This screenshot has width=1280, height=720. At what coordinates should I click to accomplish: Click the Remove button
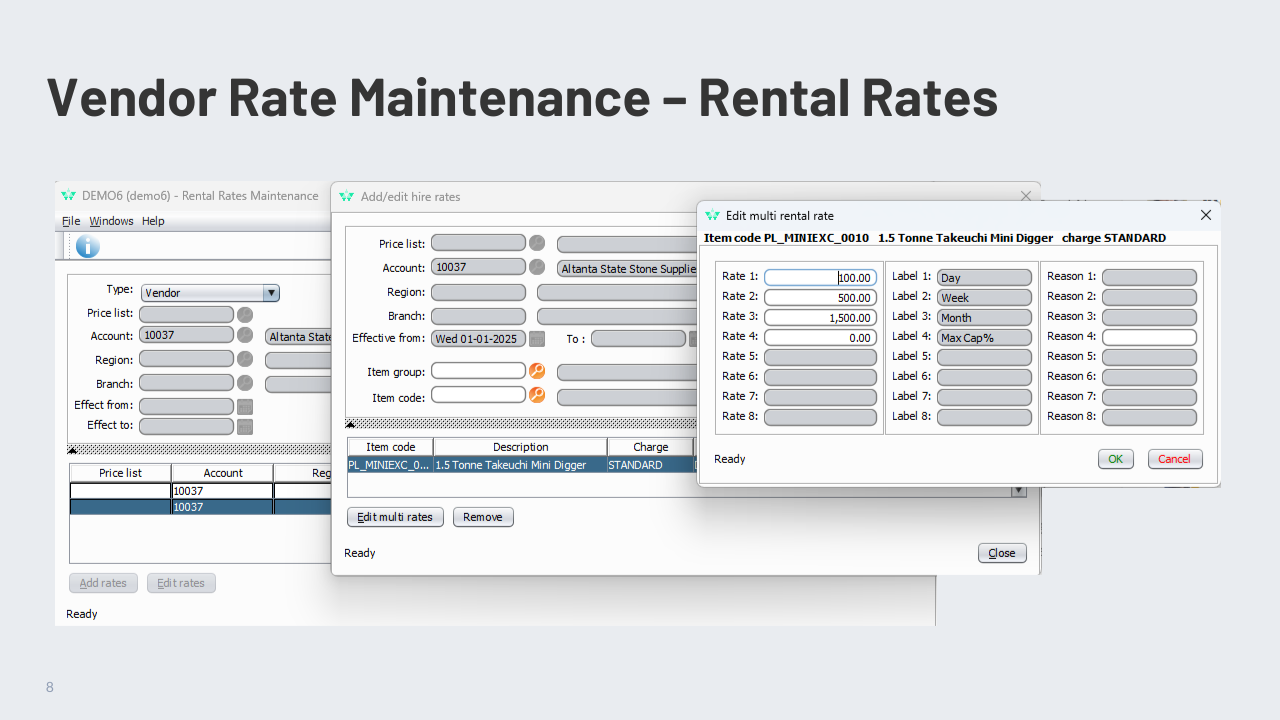pyautogui.click(x=483, y=517)
